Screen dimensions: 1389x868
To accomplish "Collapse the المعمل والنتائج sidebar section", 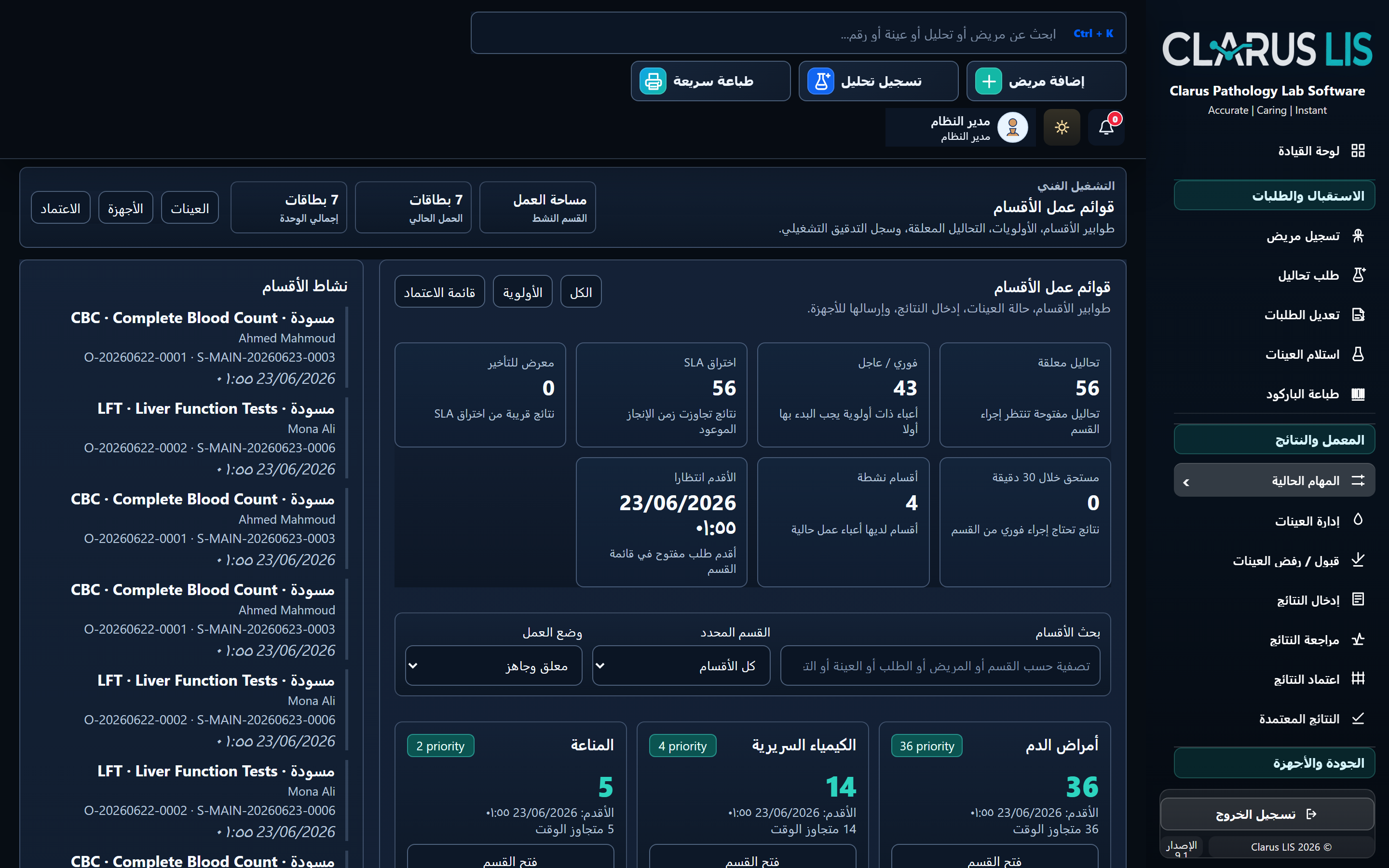I will (1274, 440).
